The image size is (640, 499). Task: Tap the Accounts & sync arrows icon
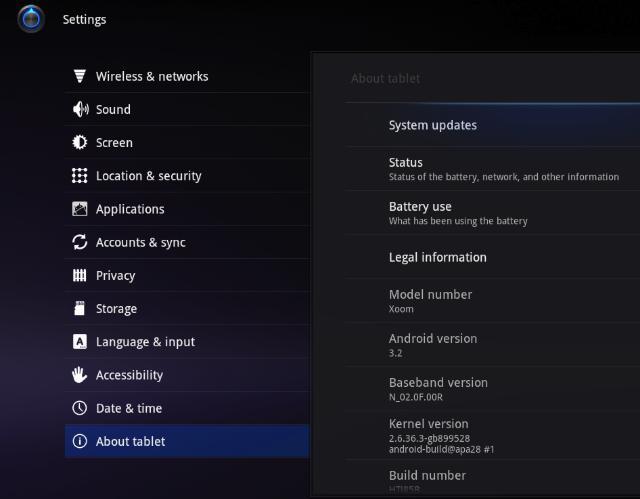point(80,242)
